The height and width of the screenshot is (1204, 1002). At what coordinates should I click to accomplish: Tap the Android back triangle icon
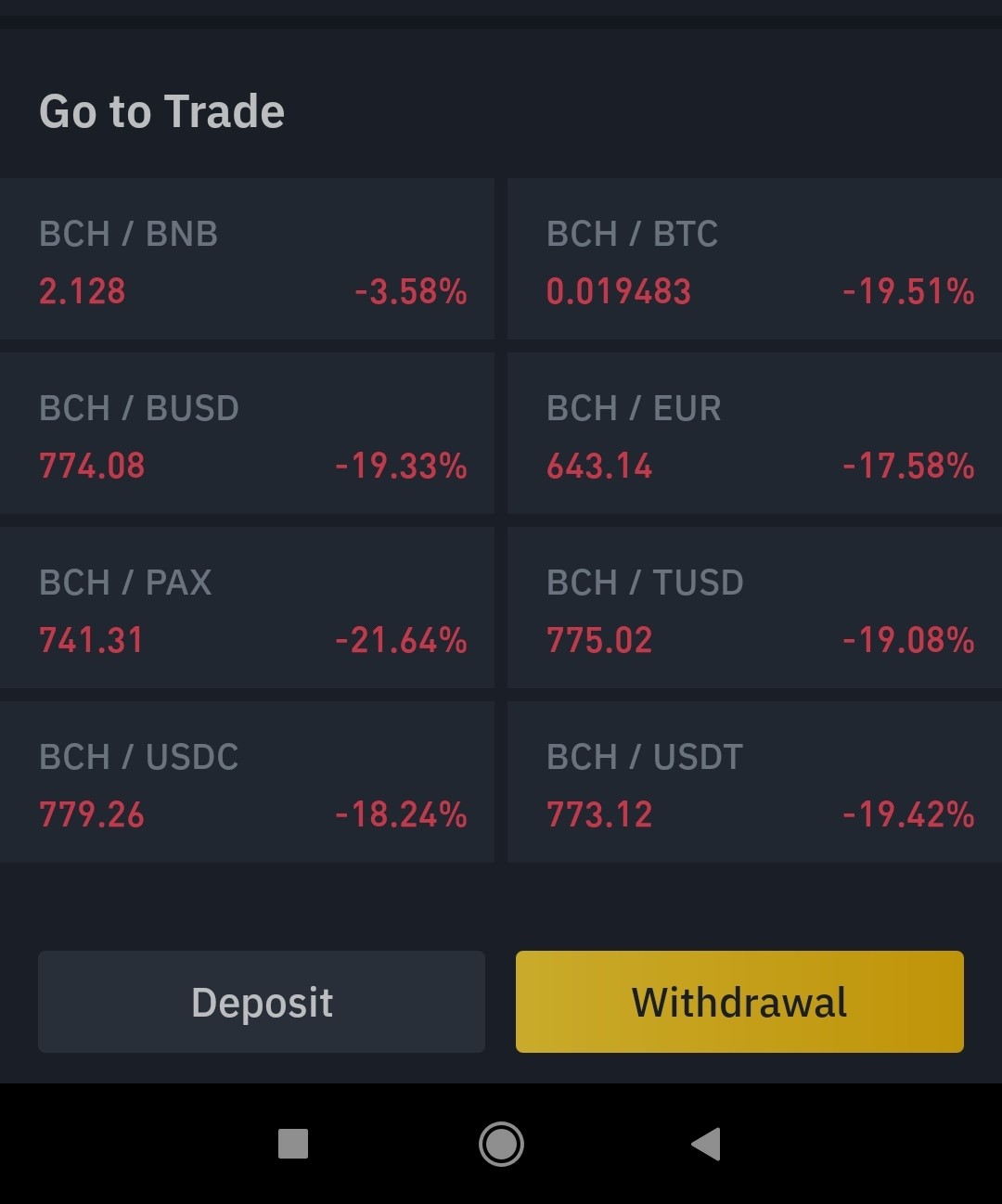706,1144
